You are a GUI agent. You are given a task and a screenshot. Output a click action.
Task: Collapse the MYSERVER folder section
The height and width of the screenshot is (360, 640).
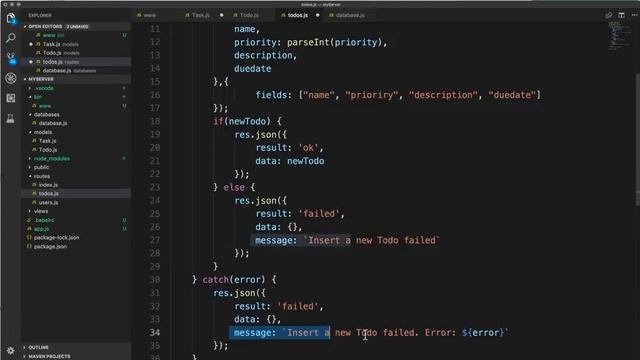pos(41,79)
